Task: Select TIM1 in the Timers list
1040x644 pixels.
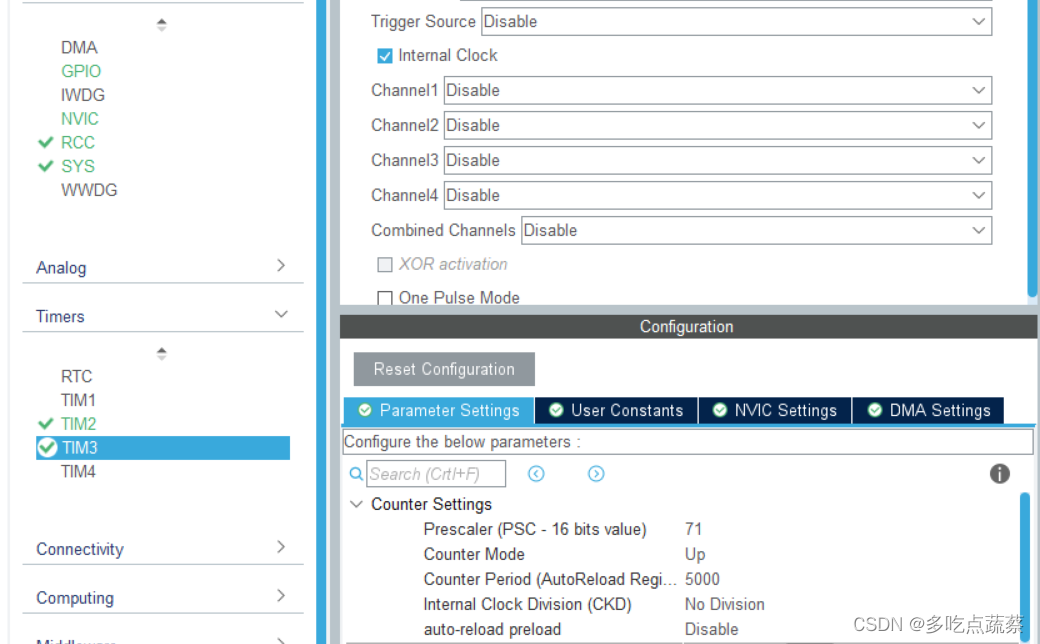Action: 78,400
